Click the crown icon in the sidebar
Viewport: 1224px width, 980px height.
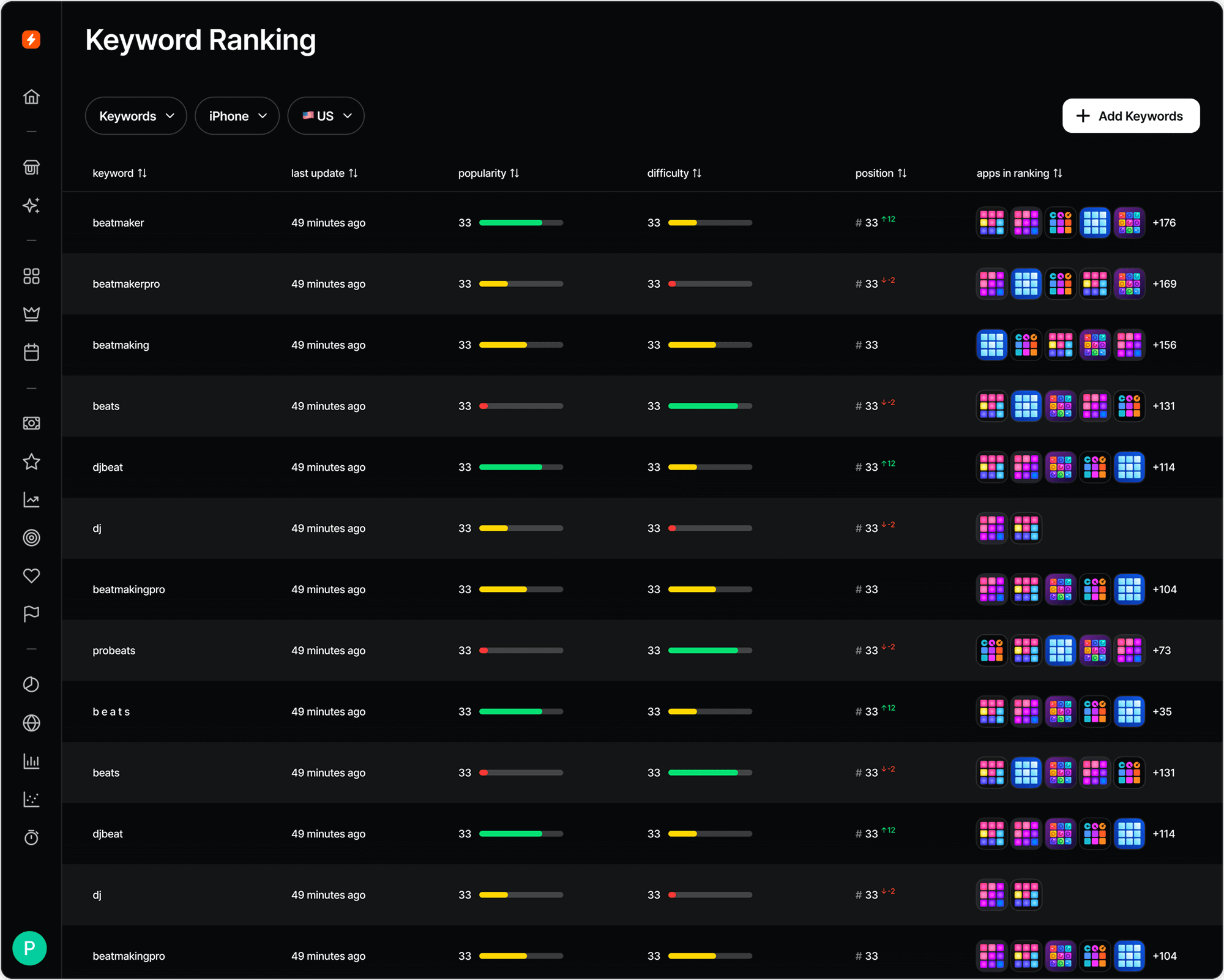pos(31,314)
